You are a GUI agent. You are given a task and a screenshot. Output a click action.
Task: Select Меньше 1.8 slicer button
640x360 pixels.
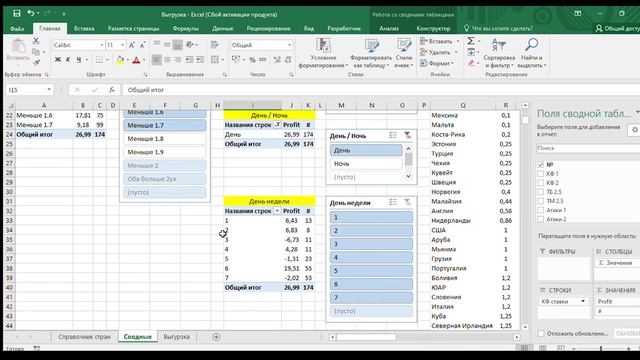pyautogui.click(x=165, y=139)
